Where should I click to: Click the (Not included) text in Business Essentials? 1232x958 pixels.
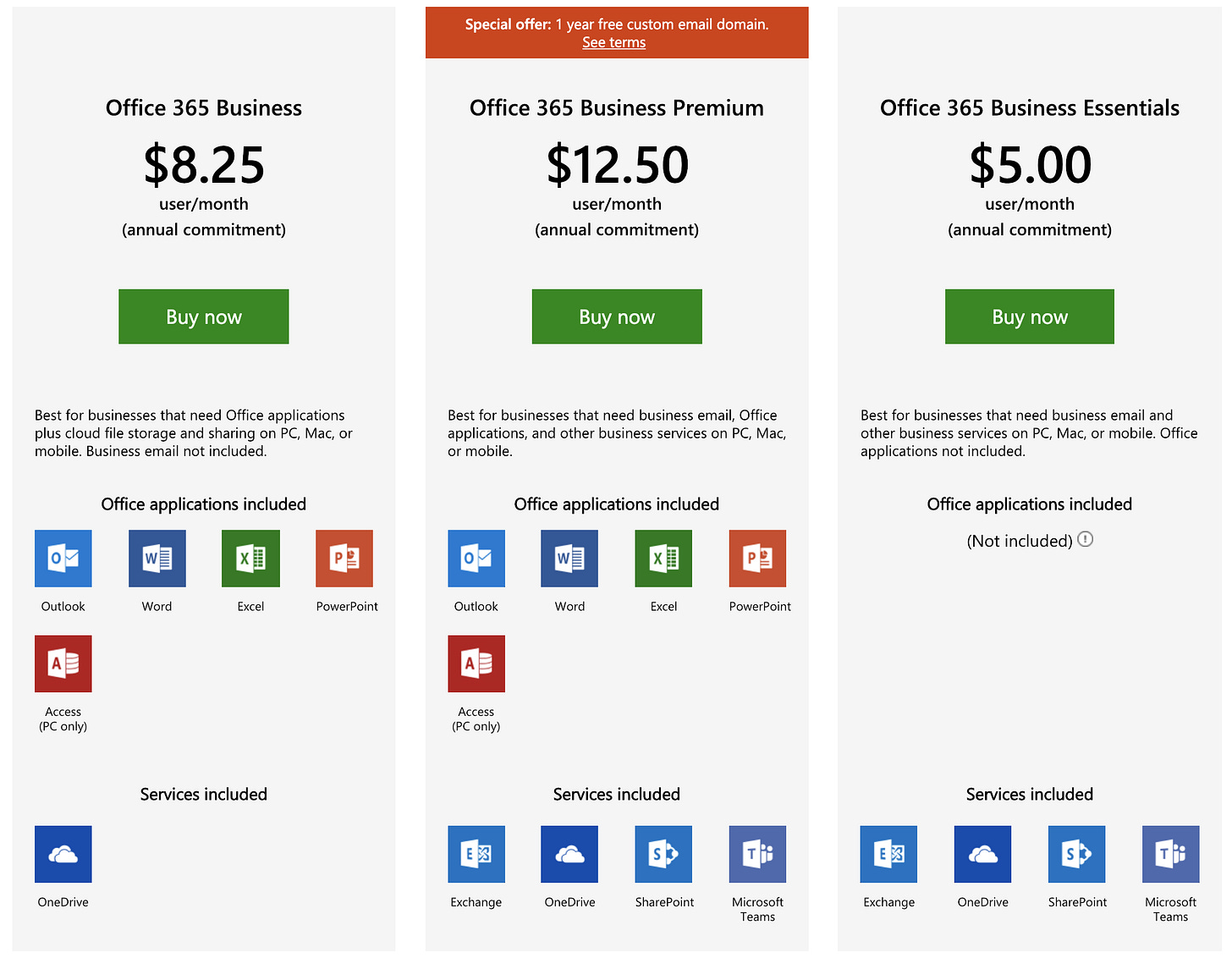(x=1020, y=541)
